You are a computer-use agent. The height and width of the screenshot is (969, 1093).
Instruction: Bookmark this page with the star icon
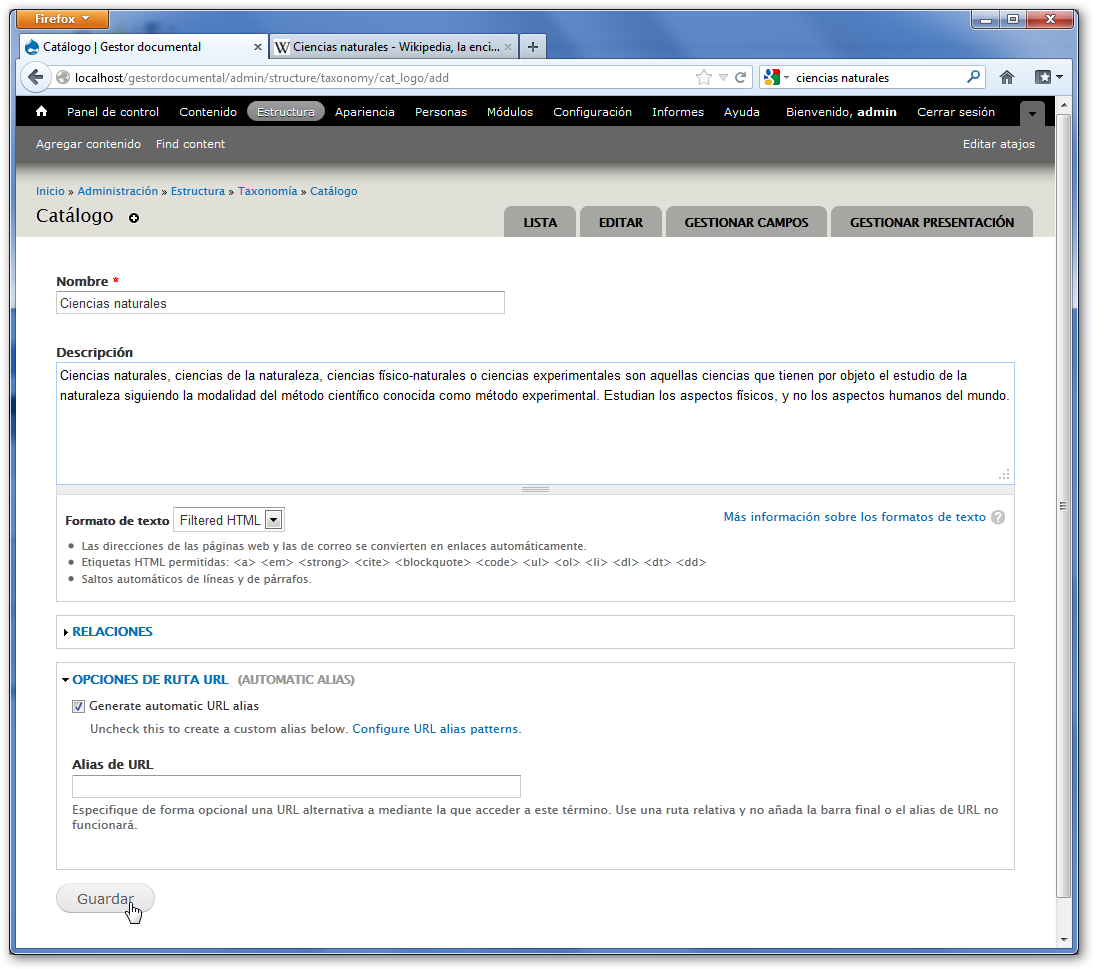(x=703, y=77)
